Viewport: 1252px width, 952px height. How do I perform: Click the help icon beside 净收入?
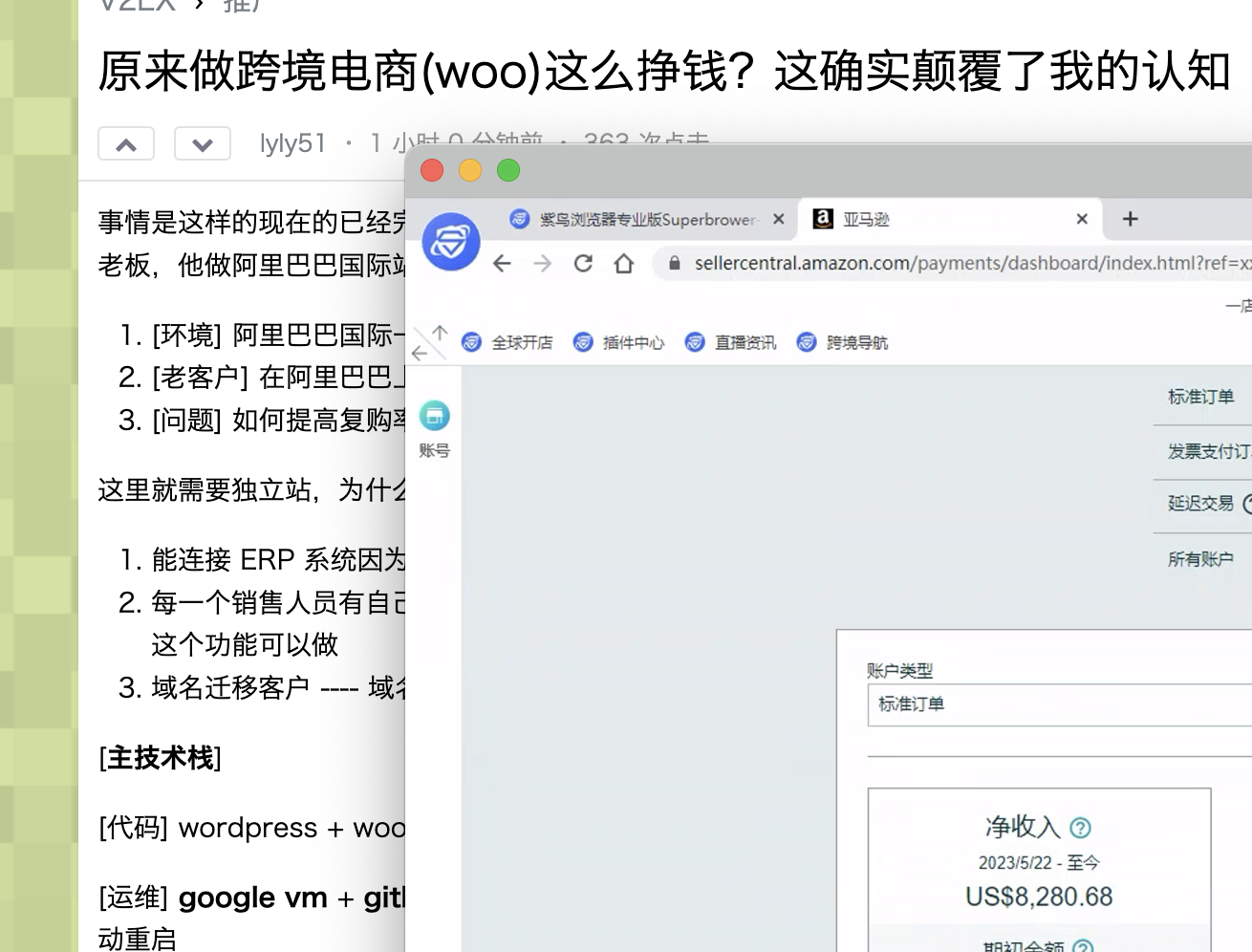(1080, 828)
